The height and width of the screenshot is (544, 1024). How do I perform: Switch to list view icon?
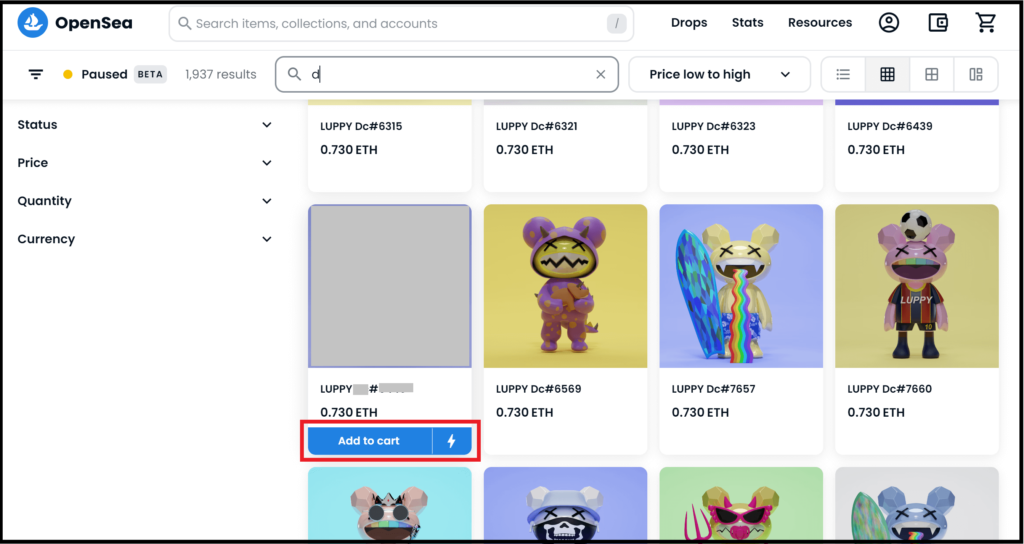[843, 74]
